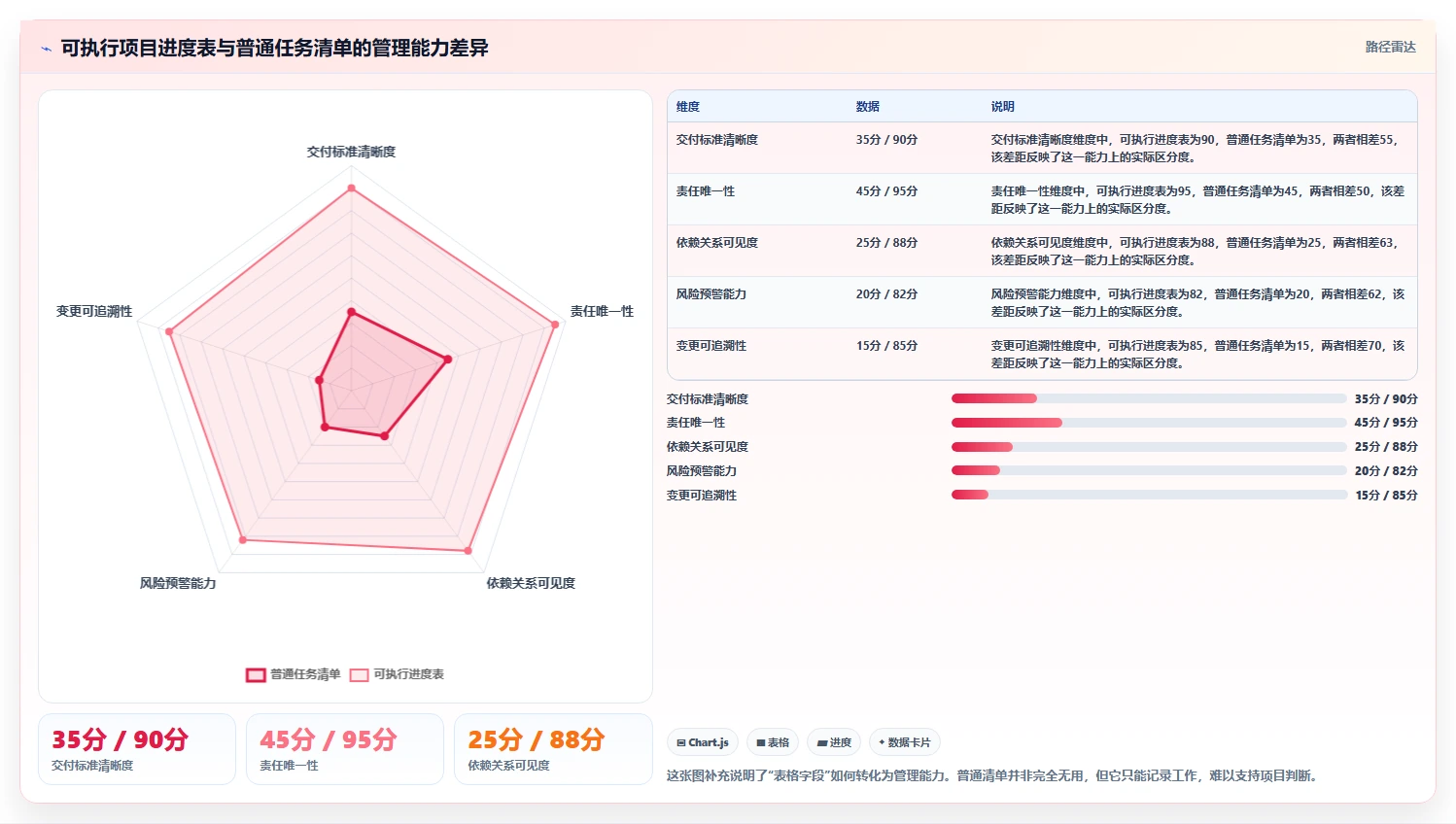Screen dimensions: 1456x824
Task: Click inner dark point on 责任唯一性 axis
Action: click(448, 360)
